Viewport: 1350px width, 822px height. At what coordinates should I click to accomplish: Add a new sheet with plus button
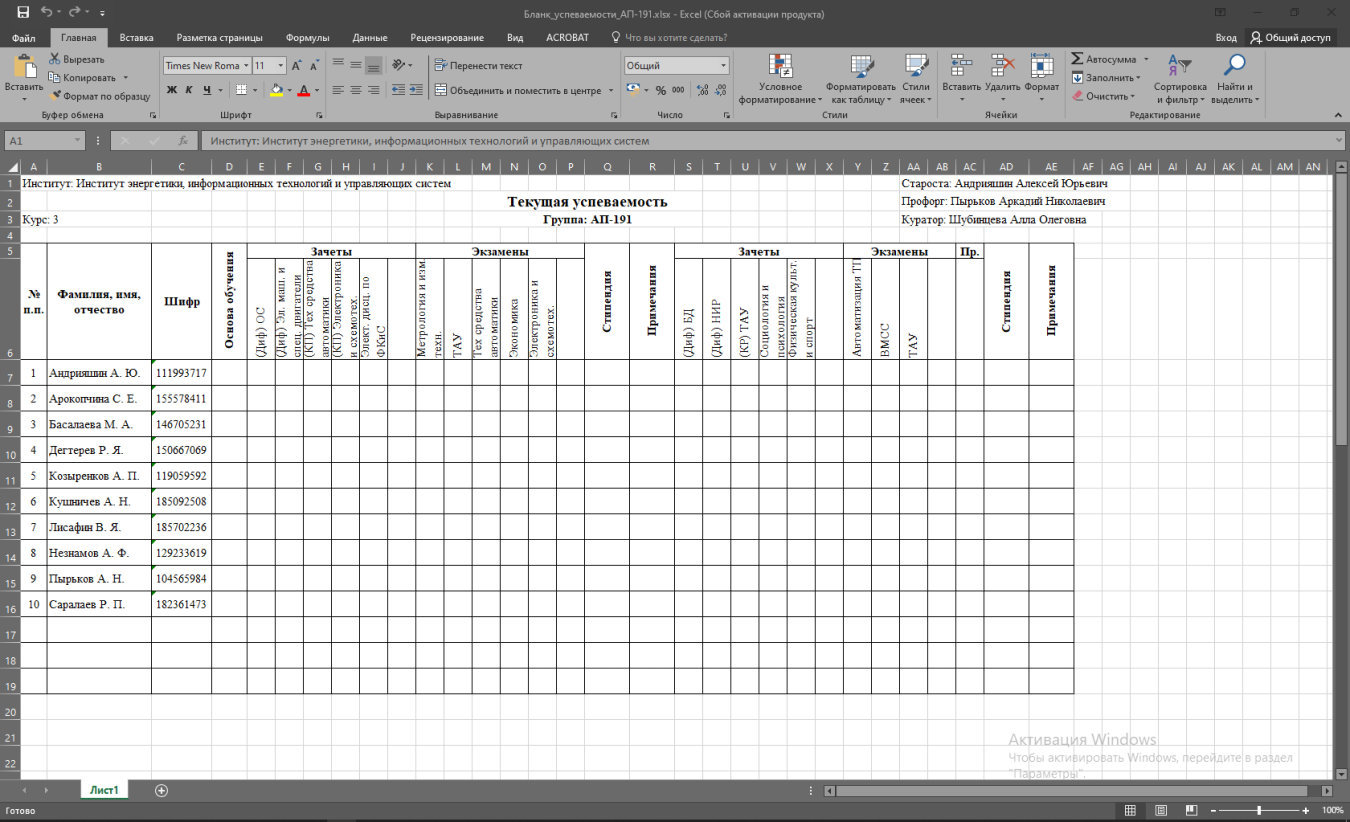click(162, 790)
